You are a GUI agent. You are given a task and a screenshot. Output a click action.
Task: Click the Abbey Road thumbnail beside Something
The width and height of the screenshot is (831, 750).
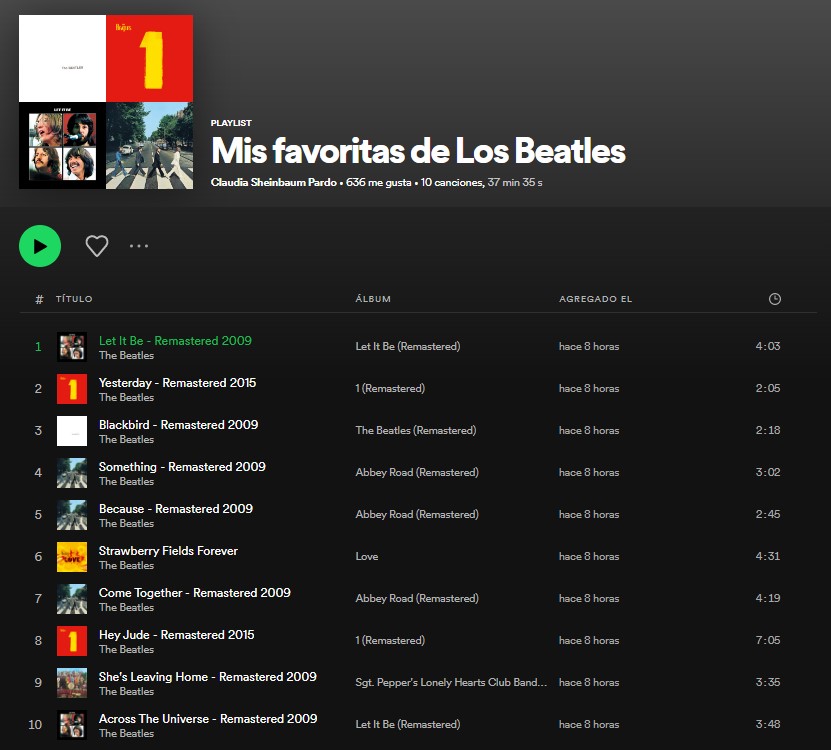click(x=72, y=473)
